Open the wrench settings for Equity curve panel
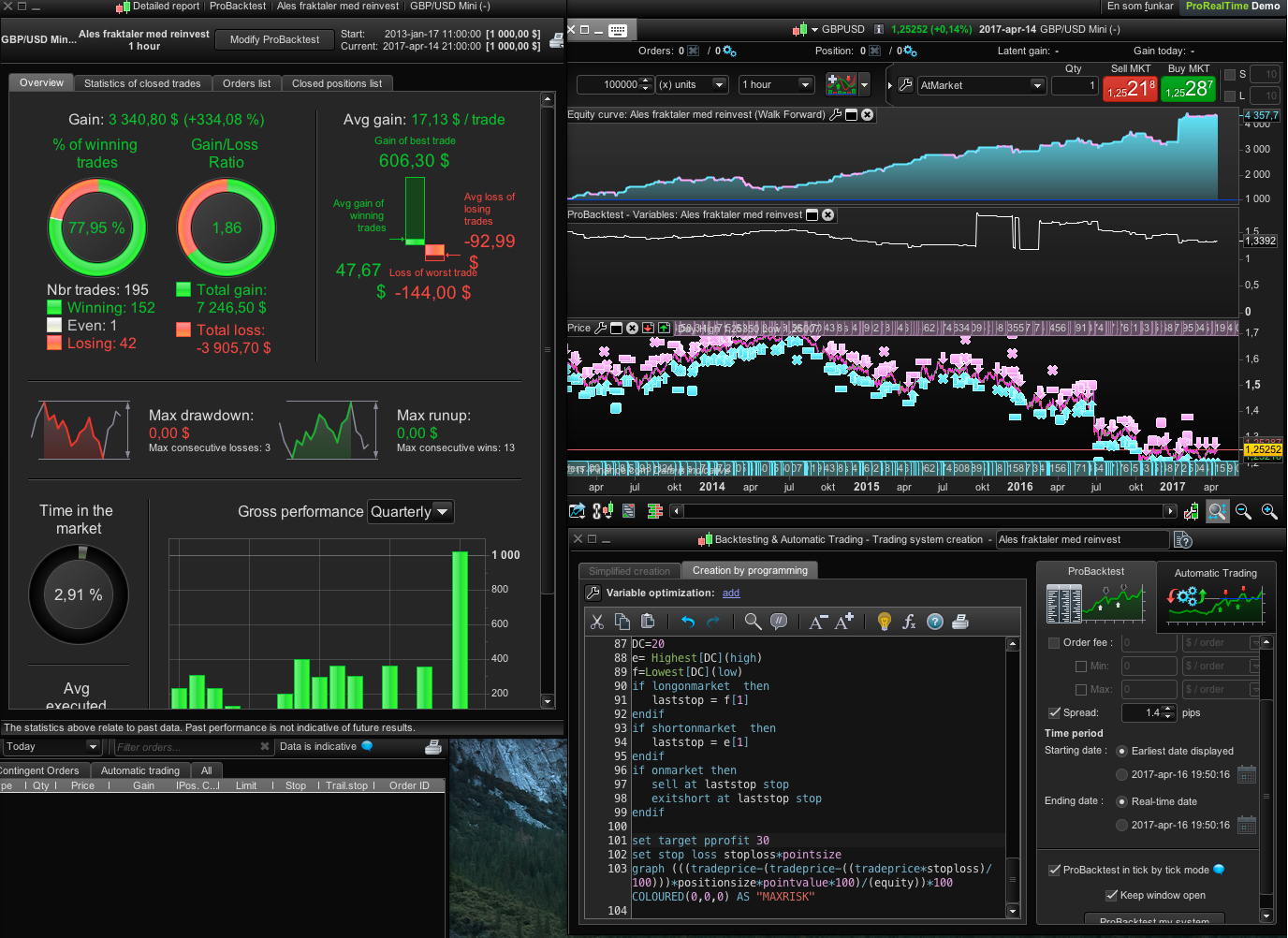1288x938 pixels. coord(836,114)
